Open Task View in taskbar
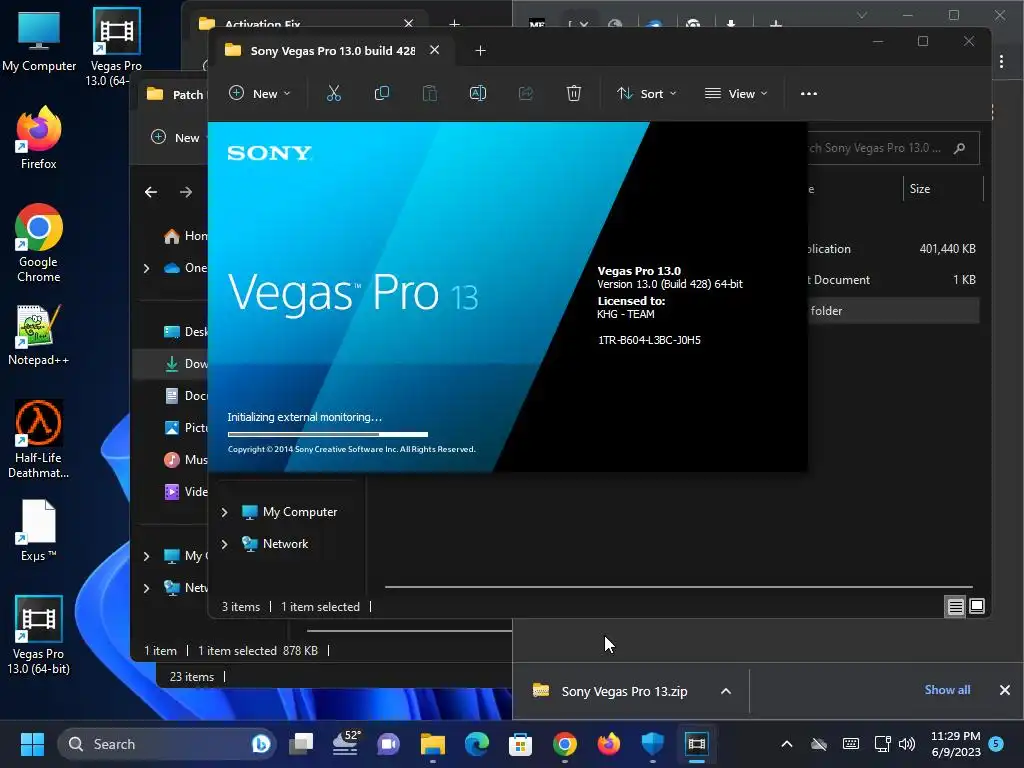Viewport: 1024px width, 768px height. point(301,744)
